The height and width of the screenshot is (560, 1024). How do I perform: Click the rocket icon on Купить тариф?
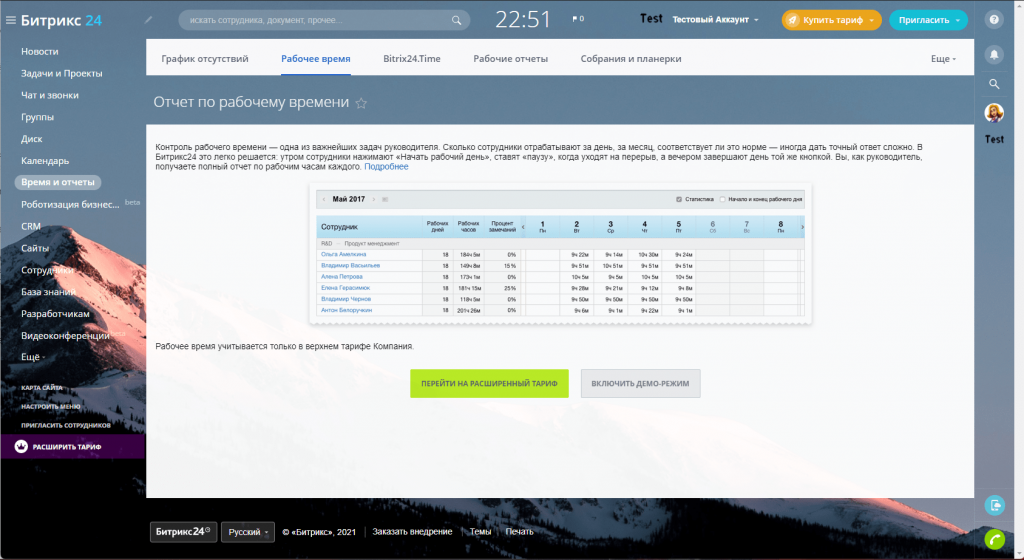point(792,20)
